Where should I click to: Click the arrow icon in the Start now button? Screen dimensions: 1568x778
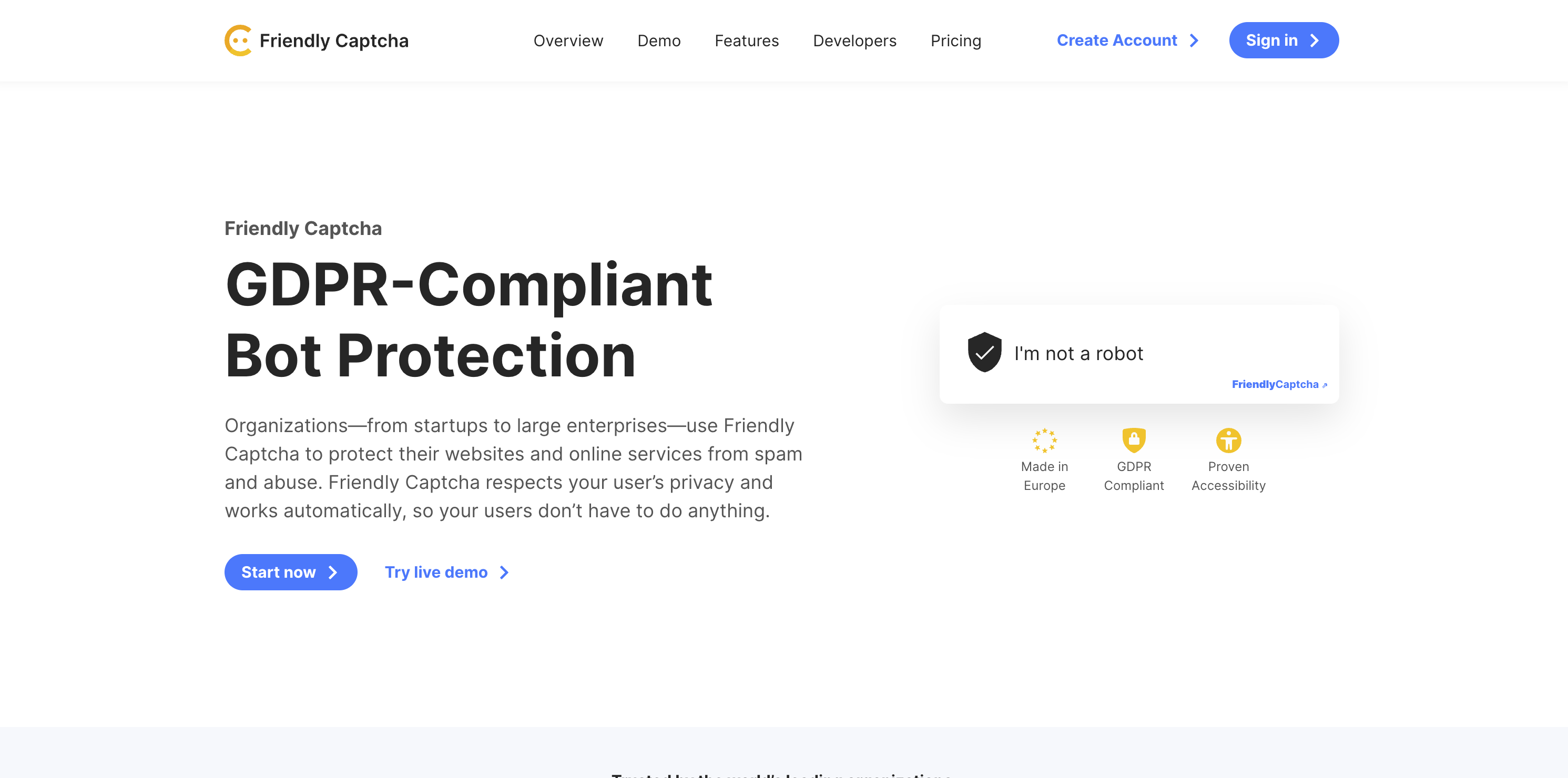tap(332, 572)
